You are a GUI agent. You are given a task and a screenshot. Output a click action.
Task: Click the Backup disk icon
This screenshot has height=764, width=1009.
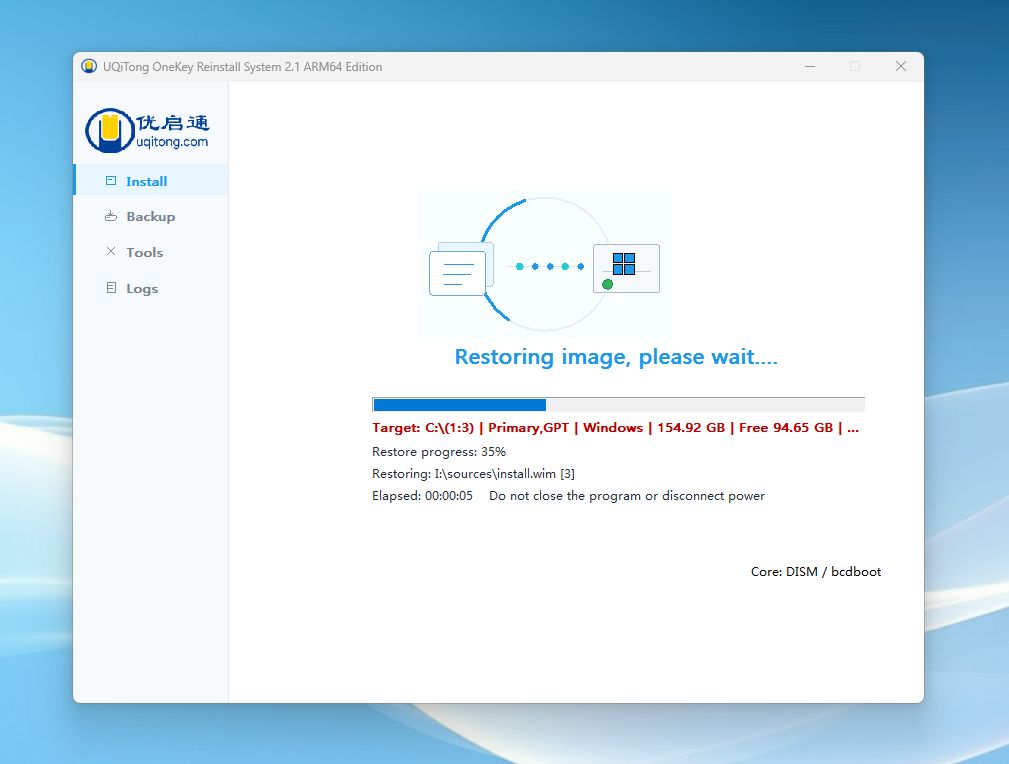click(111, 216)
